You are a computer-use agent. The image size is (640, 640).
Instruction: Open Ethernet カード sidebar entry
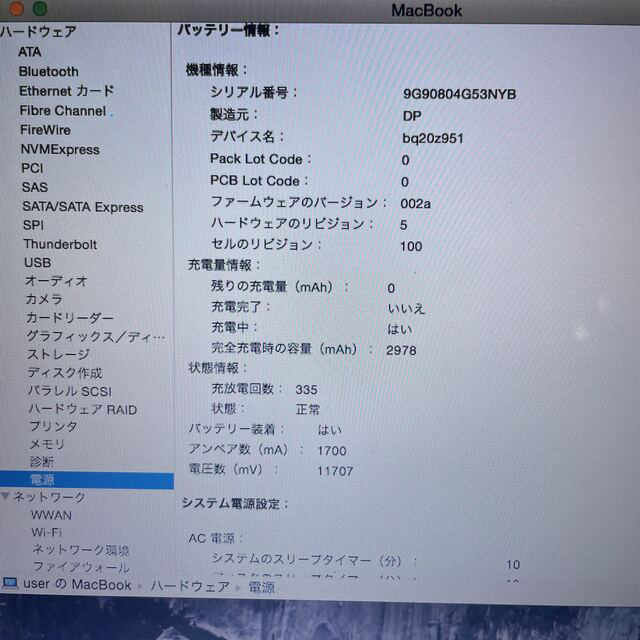point(67,91)
